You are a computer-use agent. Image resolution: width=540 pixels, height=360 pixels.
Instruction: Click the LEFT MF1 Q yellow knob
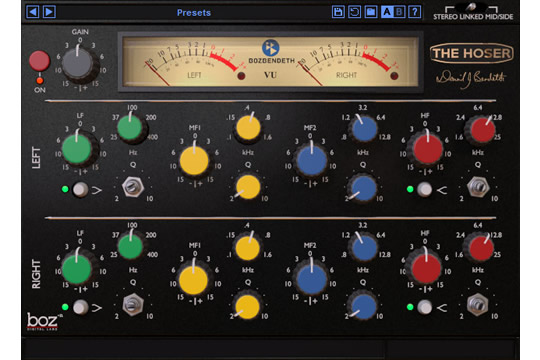pos(248,187)
